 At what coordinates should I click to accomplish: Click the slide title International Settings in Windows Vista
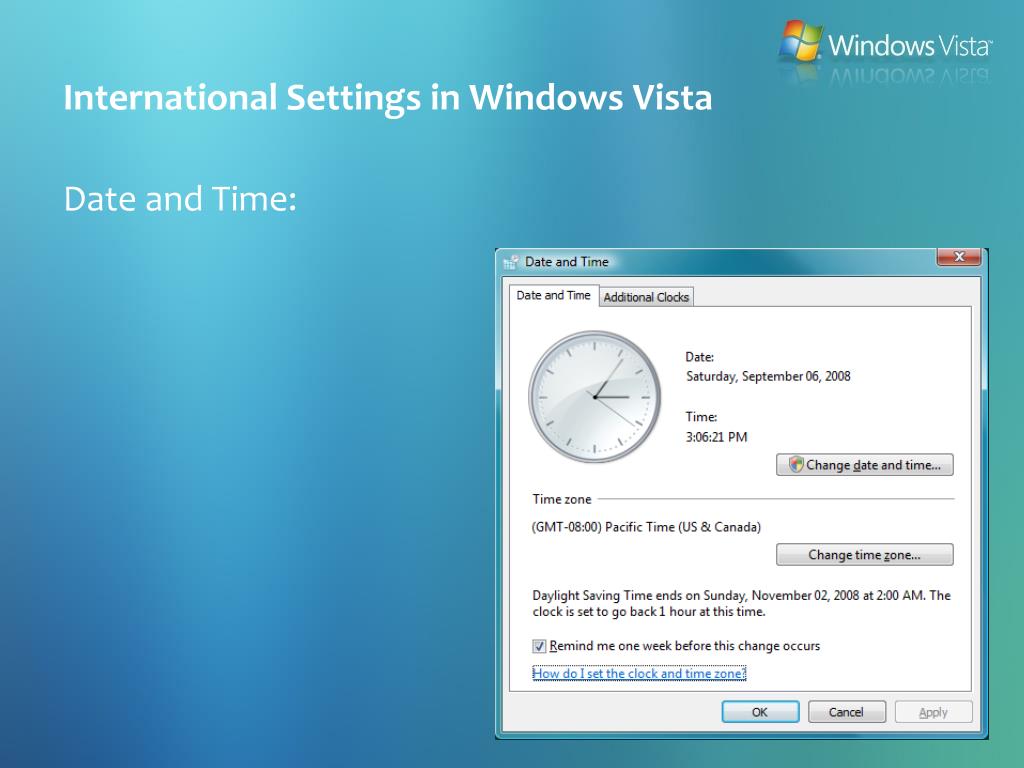coord(388,98)
